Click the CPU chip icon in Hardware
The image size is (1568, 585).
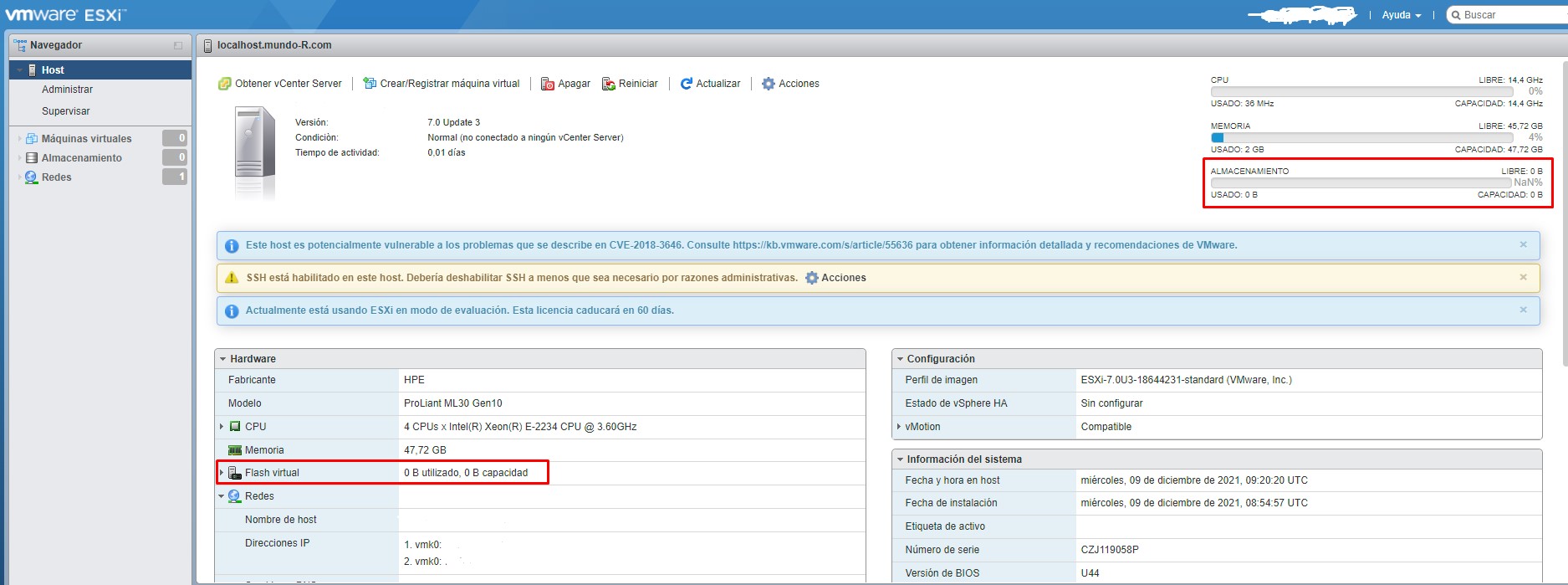pyautogui.click(x=235, y=427)
